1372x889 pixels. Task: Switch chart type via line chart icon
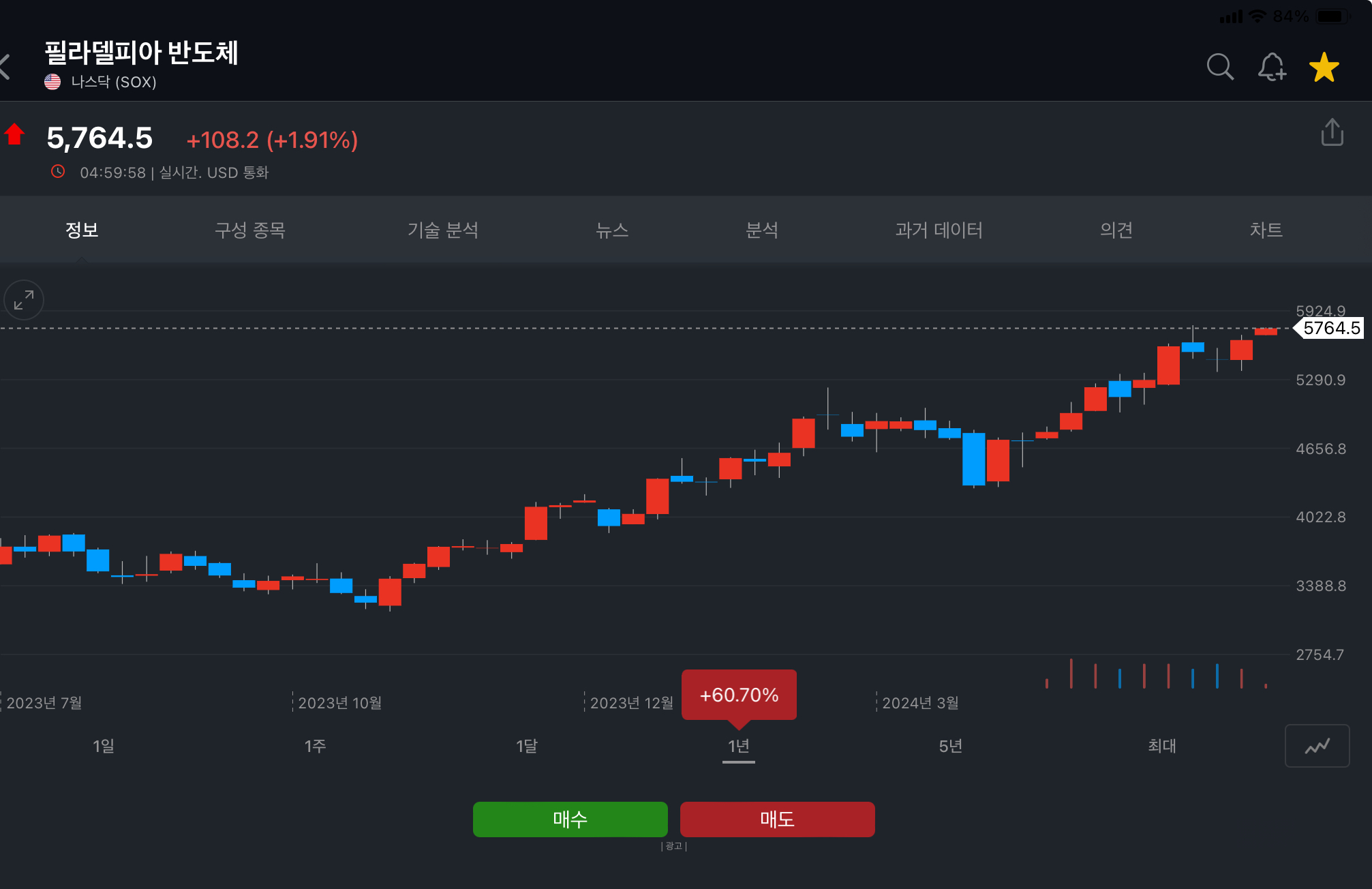point(1317,746)
